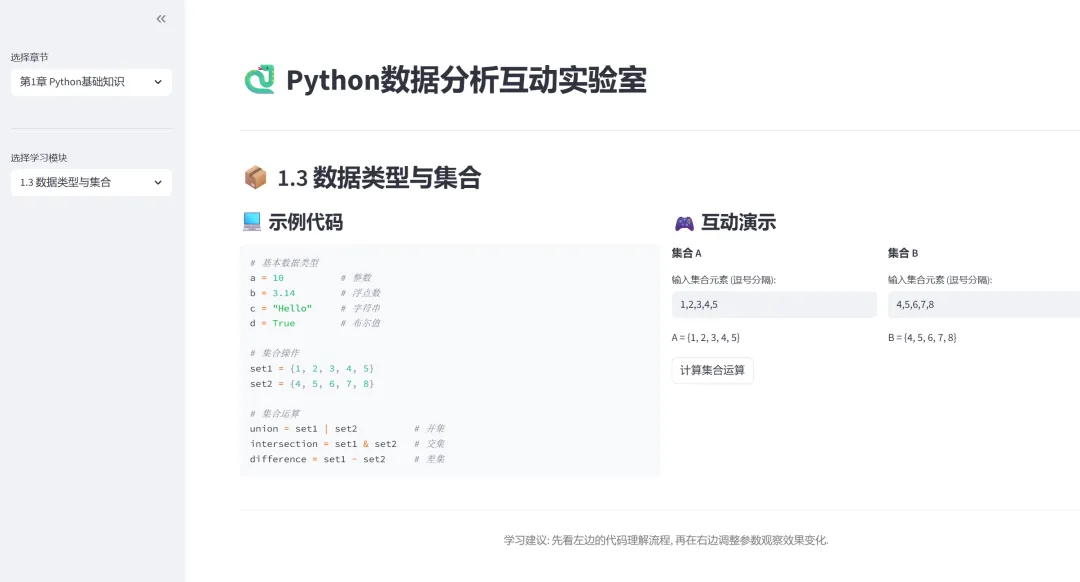The width and height of the screenshot is (1080, 582).
Task: Click the 选择章节 label
Action: click(x=30, y=57)
